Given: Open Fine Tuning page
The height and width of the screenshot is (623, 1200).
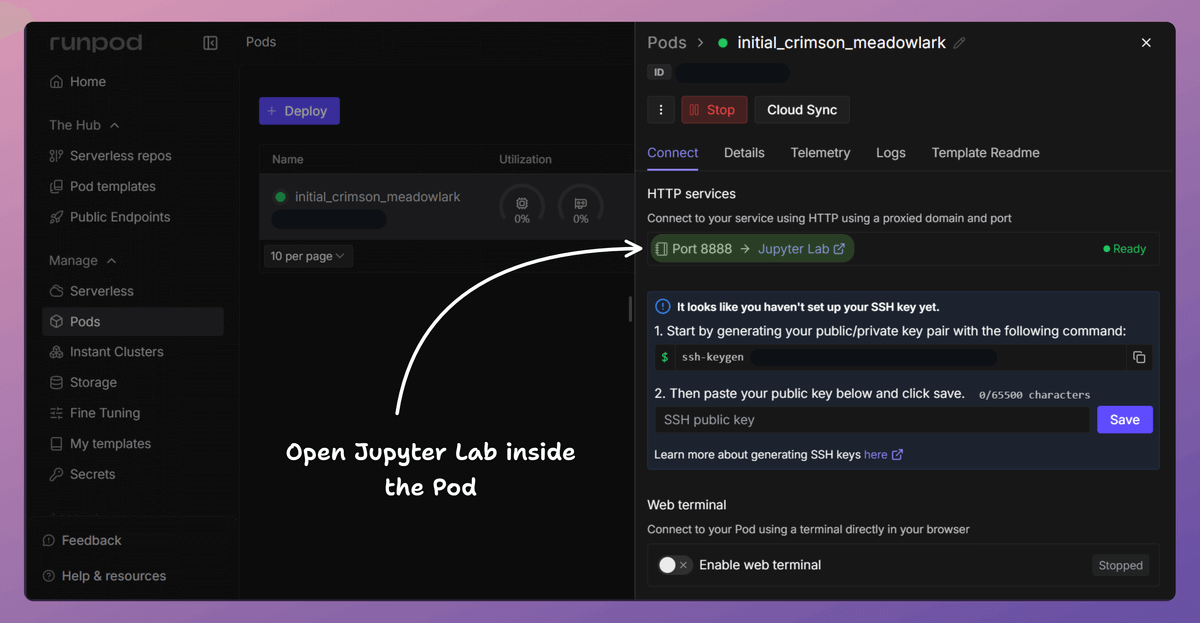Looking at the screenshot, I should point(95,413).
